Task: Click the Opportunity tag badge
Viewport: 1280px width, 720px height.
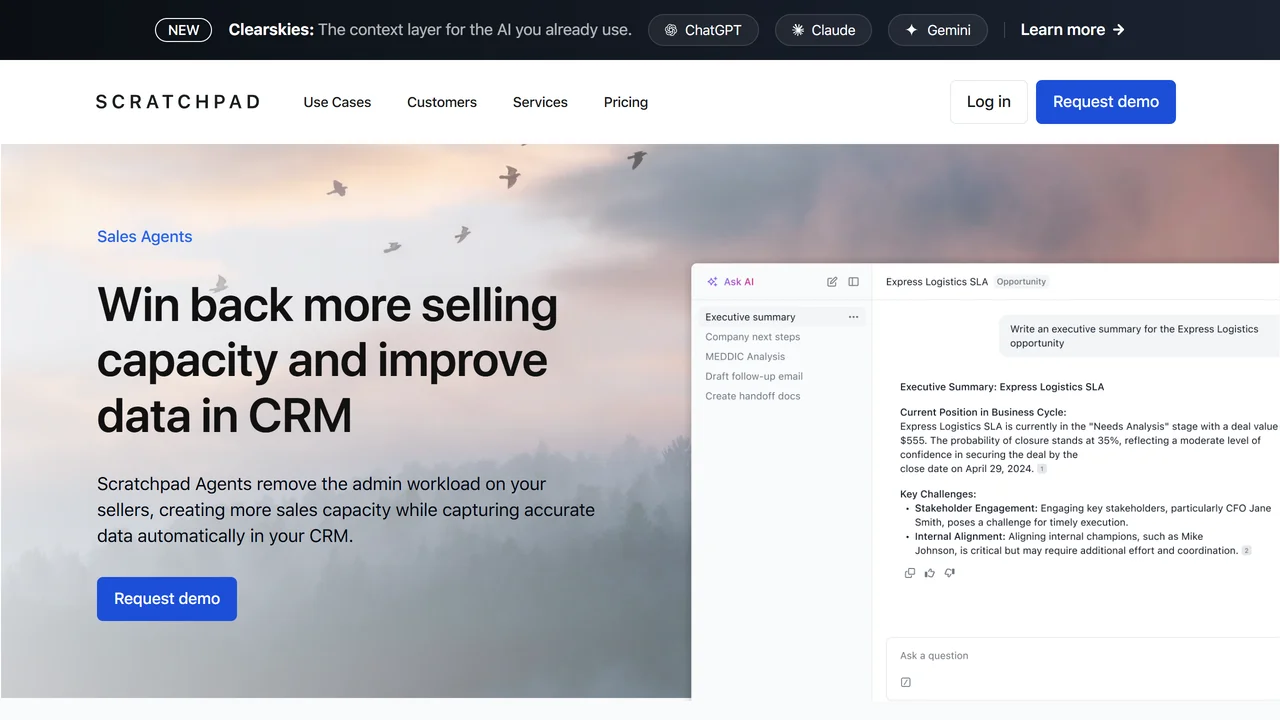Action: point(1021,282)
